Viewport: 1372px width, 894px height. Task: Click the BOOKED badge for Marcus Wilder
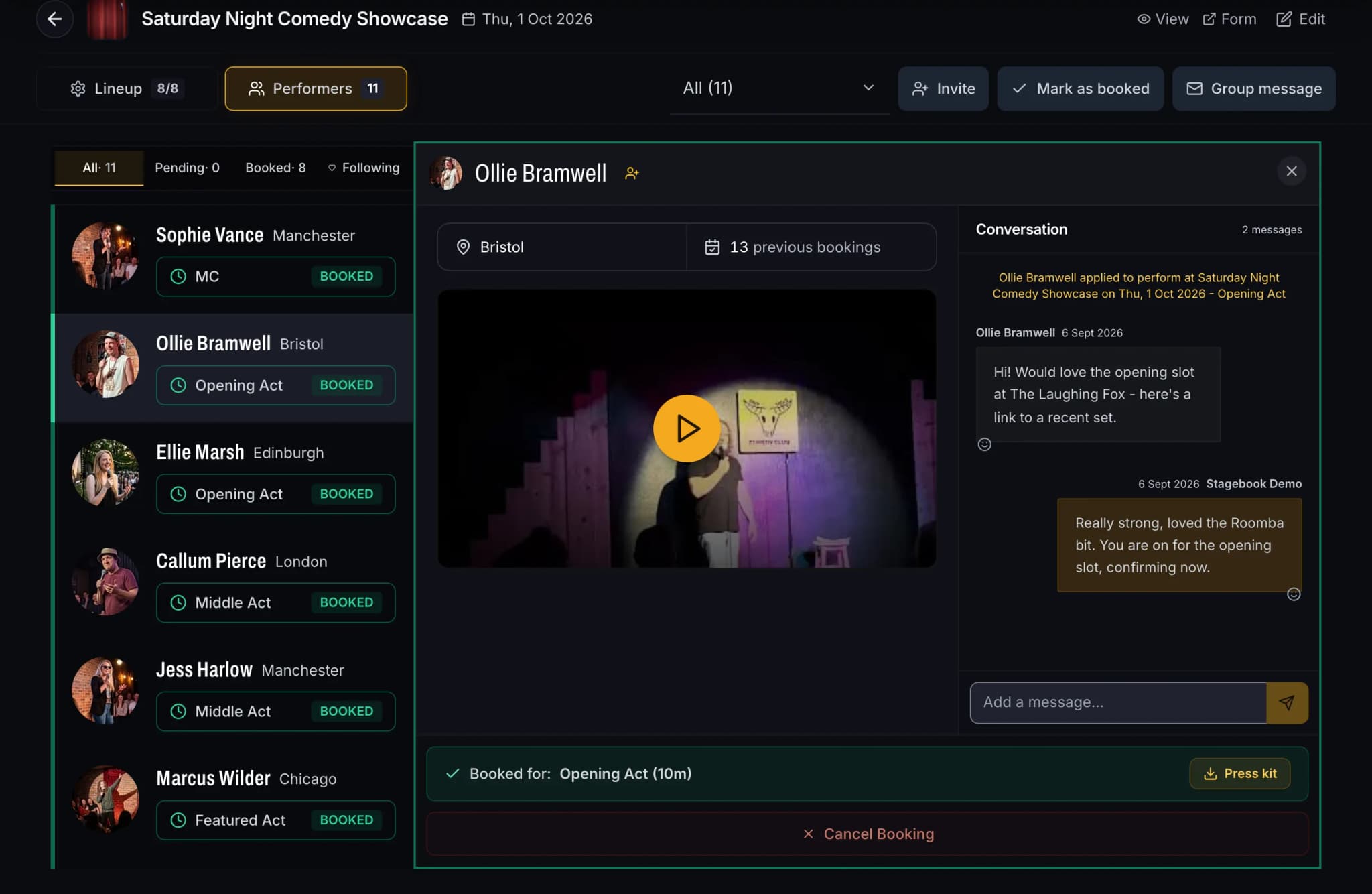[x=346, y=820]
